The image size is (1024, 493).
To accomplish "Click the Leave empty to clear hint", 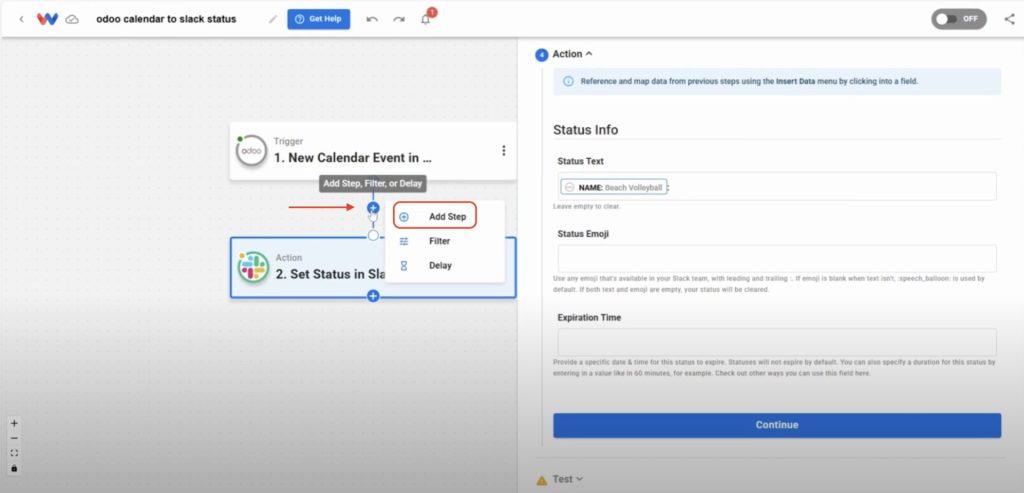I will click(586, 206).
